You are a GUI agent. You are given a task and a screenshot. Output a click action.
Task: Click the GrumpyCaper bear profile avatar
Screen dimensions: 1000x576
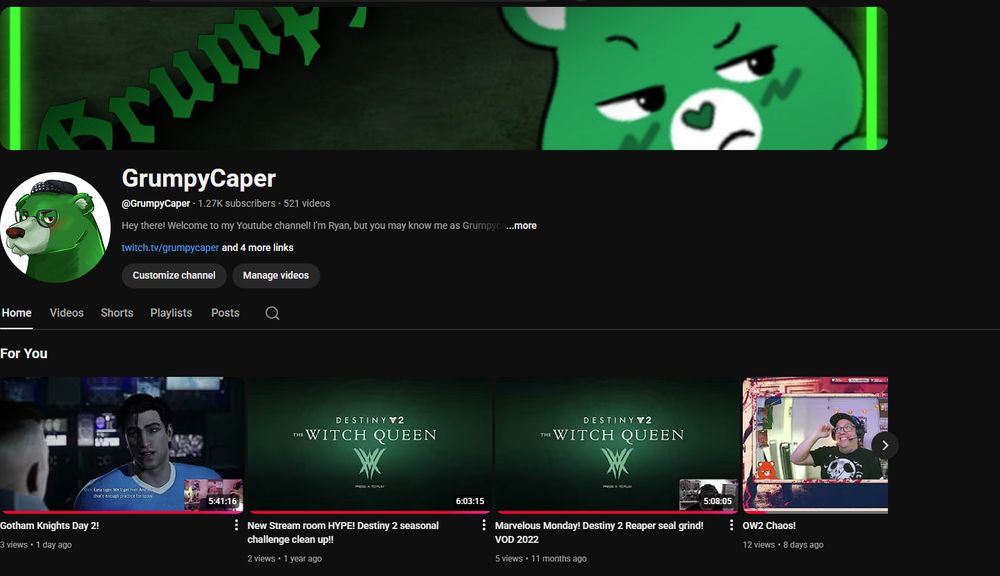click(x=55, y=227)
